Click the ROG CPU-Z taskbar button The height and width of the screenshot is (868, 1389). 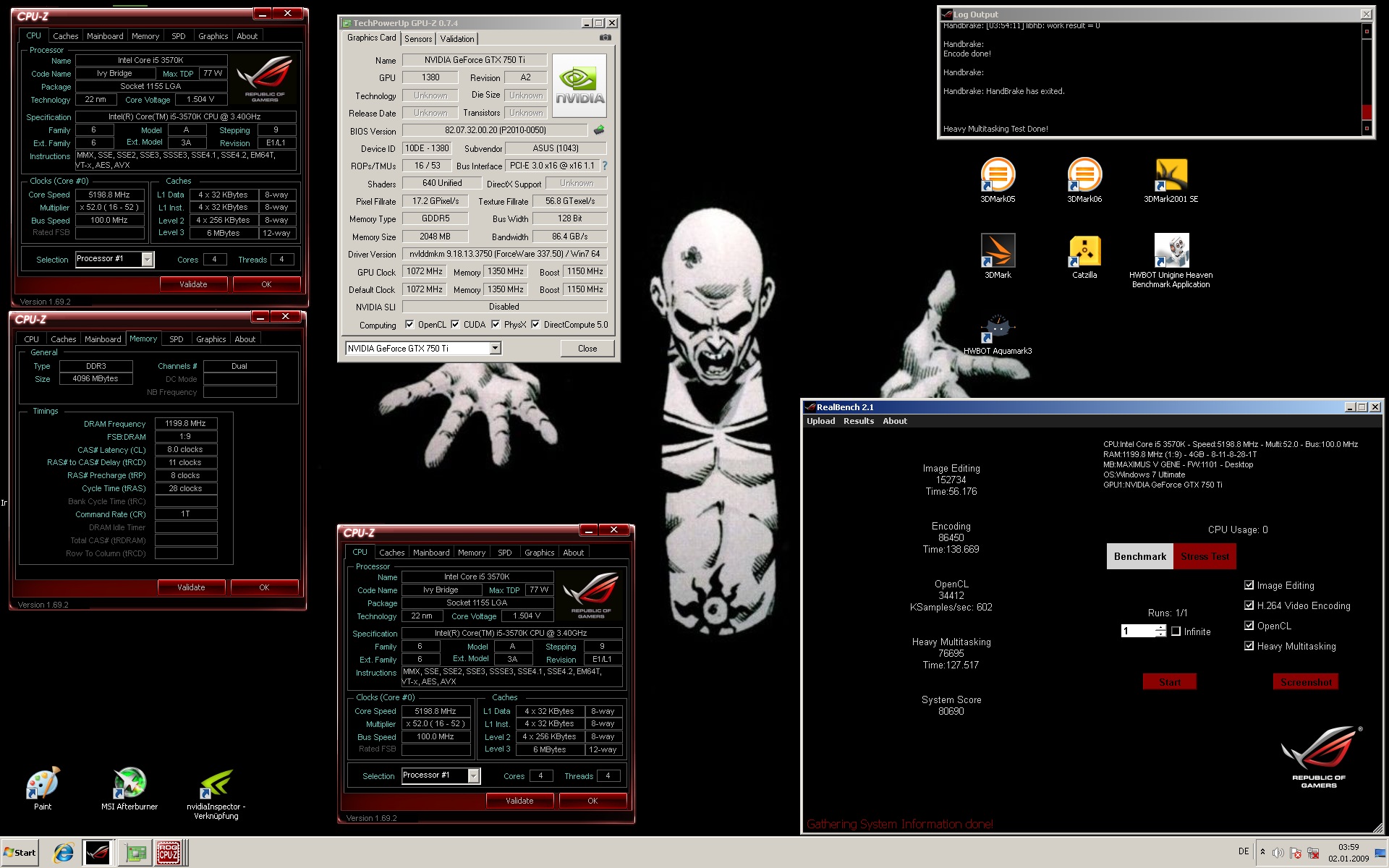(170, 853)
